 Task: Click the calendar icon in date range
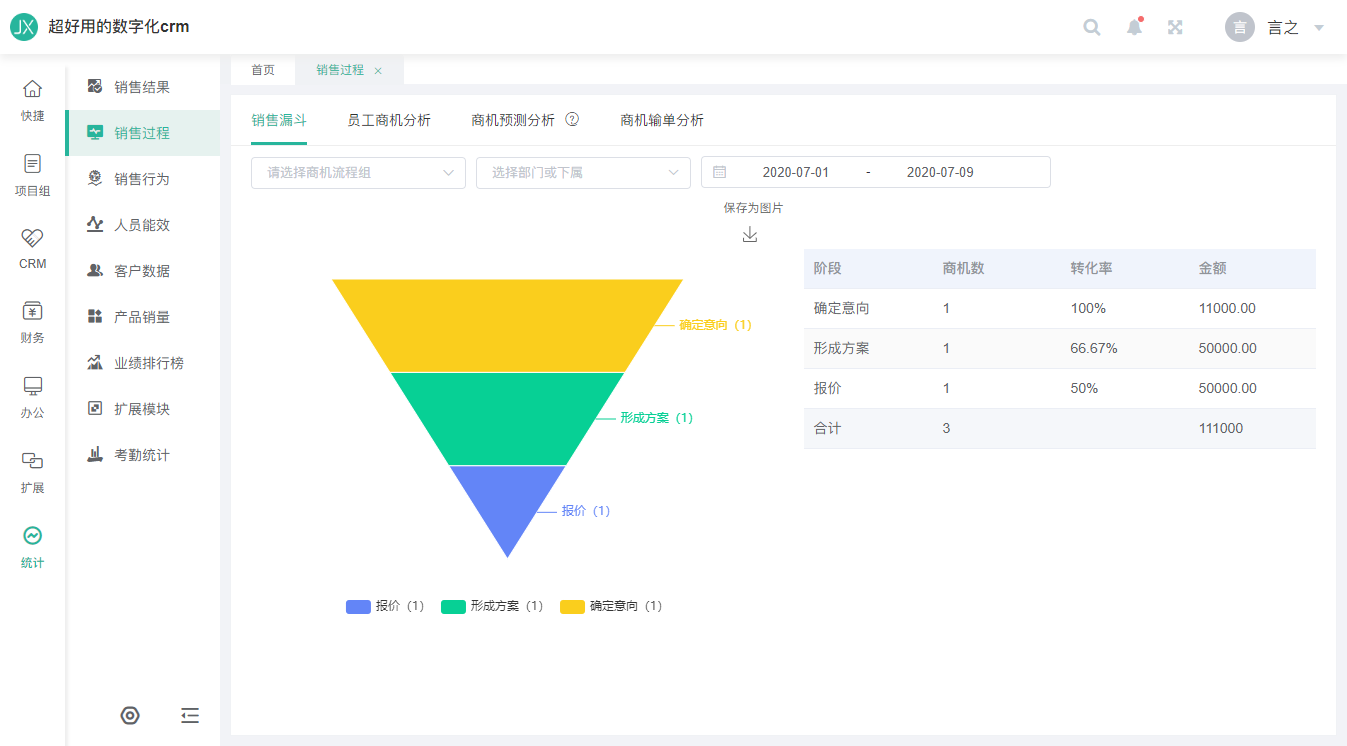(x=720, y=172)
